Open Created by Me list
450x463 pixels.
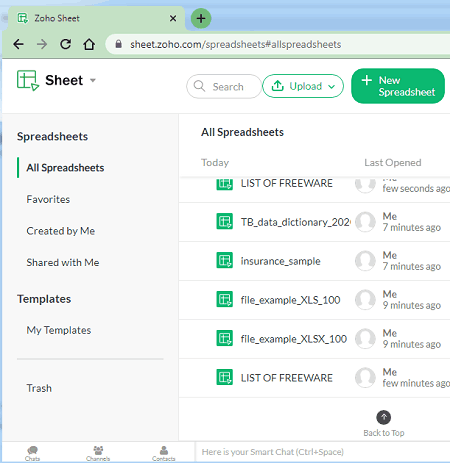(61, 231)
